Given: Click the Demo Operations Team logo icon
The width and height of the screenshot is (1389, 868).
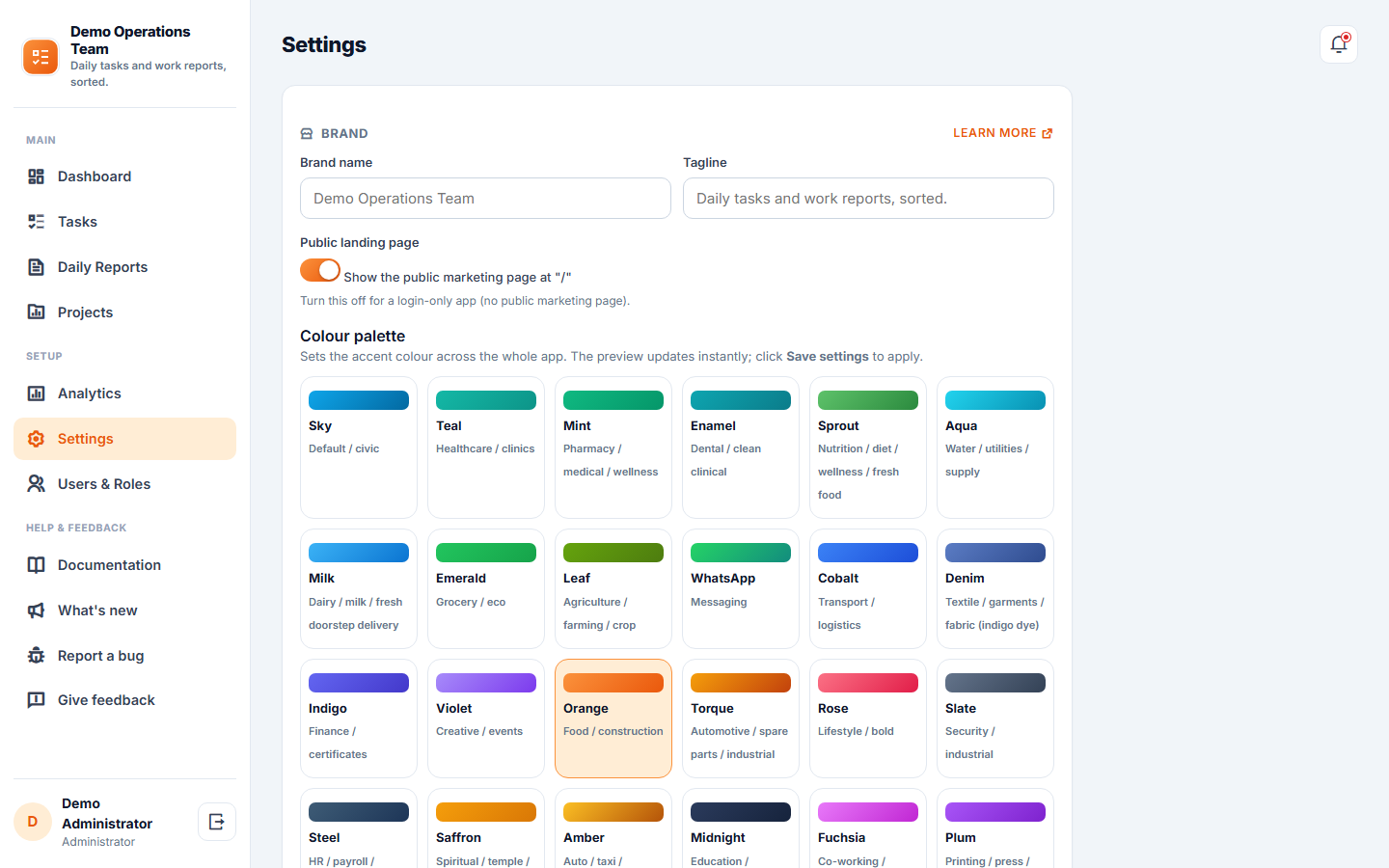Looking at the screenshot, I should pos(41,57).
